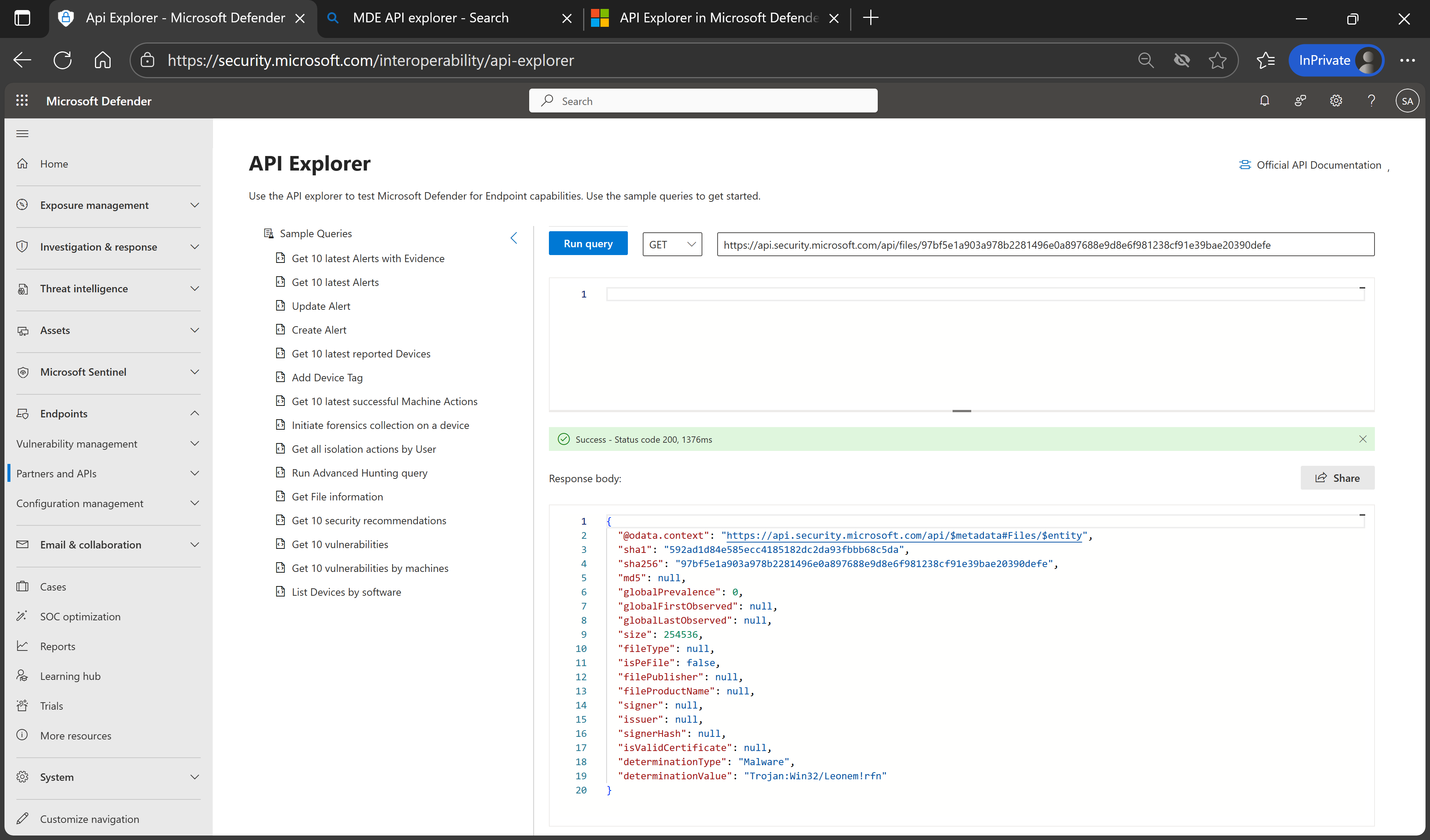Dismiss the success status banner
Viewport: 1430px width, 840px height.
click(x=1363, y=439)
